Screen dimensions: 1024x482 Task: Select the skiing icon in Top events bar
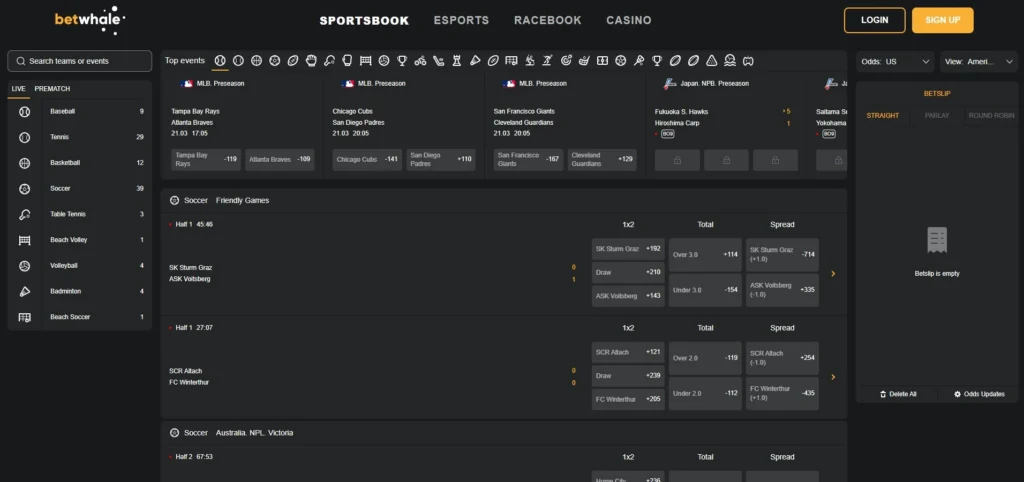[530, 61]
